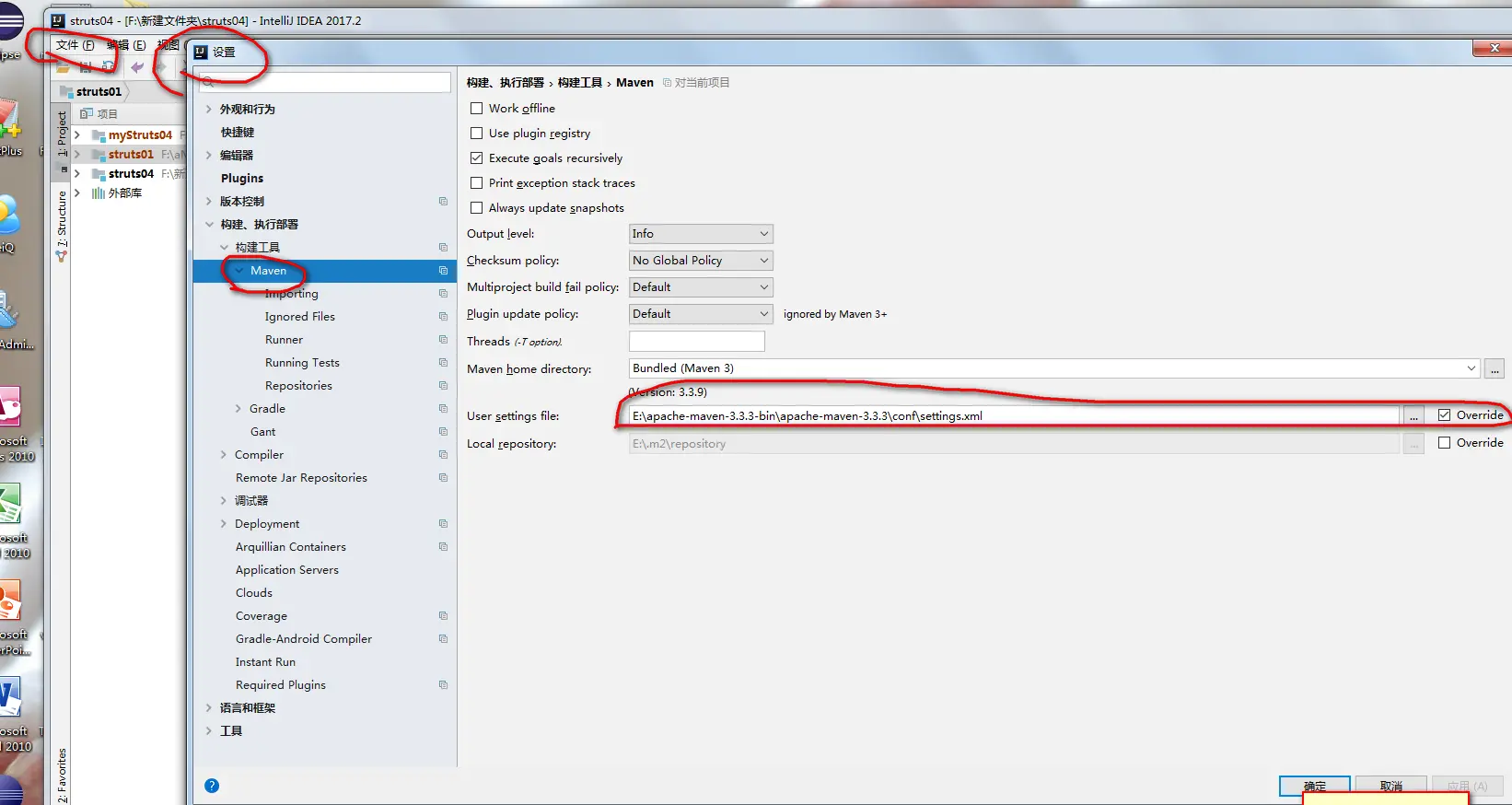Open 快捷键 settings page
The width and height of the screenshot is (1512, 805).
(238, 132)
